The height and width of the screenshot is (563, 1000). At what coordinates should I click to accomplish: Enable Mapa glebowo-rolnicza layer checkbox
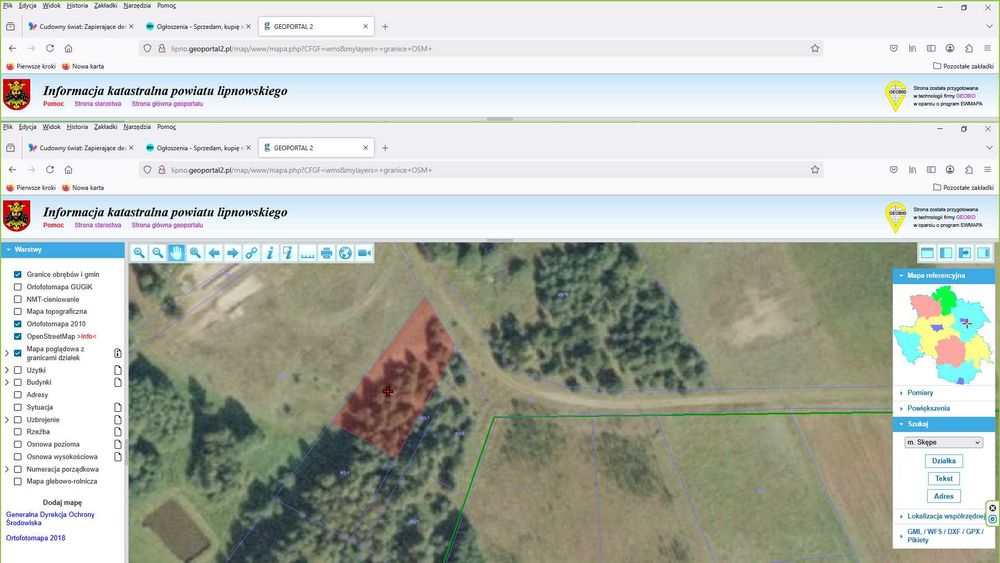18,481
